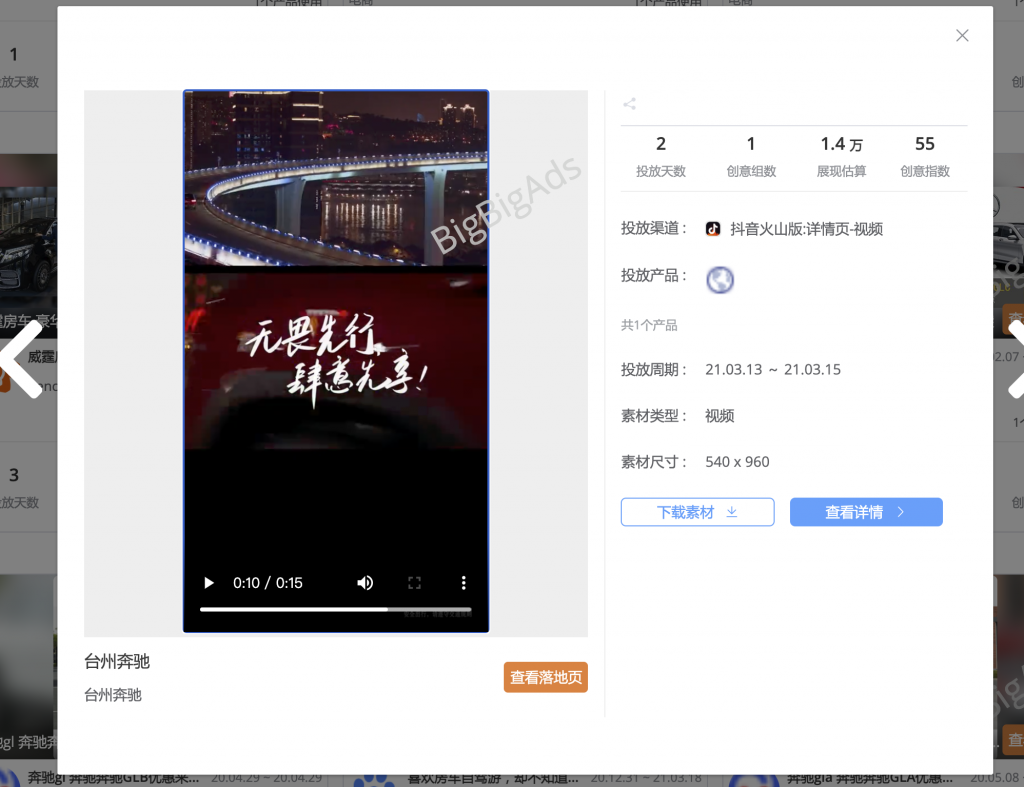Click the 投放天数 stat value 2
This screenshot has width=1024, height=787.
tap(661, 144)
